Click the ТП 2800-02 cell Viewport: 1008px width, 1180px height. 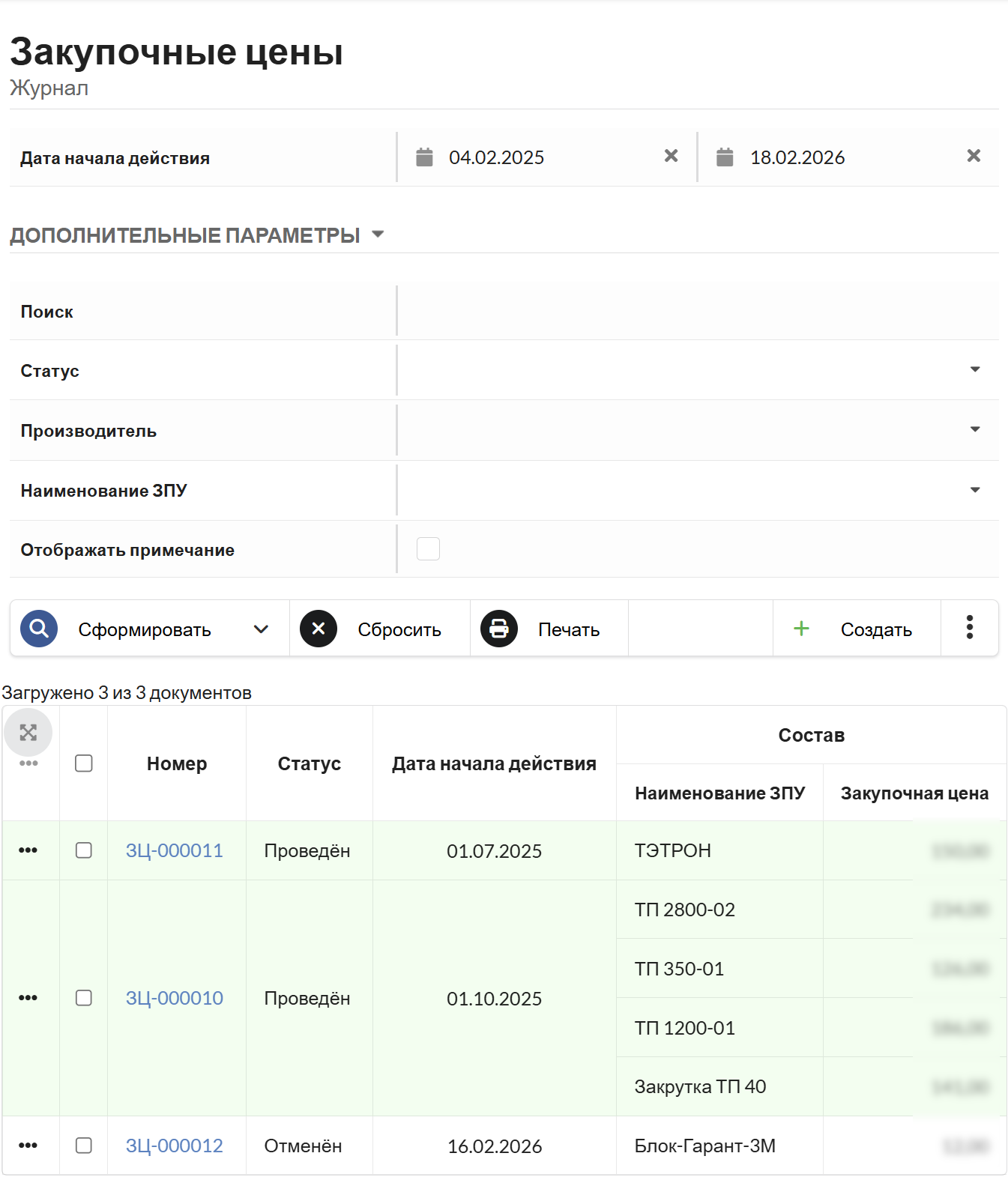click(x=720, y=910)
